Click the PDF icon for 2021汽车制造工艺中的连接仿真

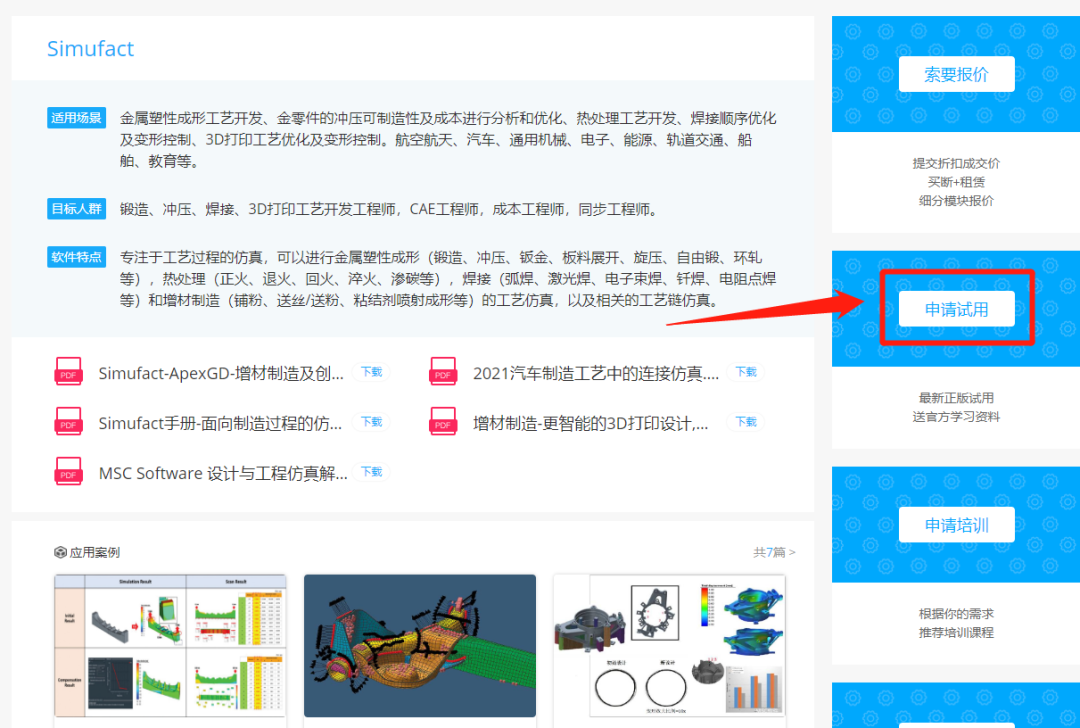pos(443,371)
